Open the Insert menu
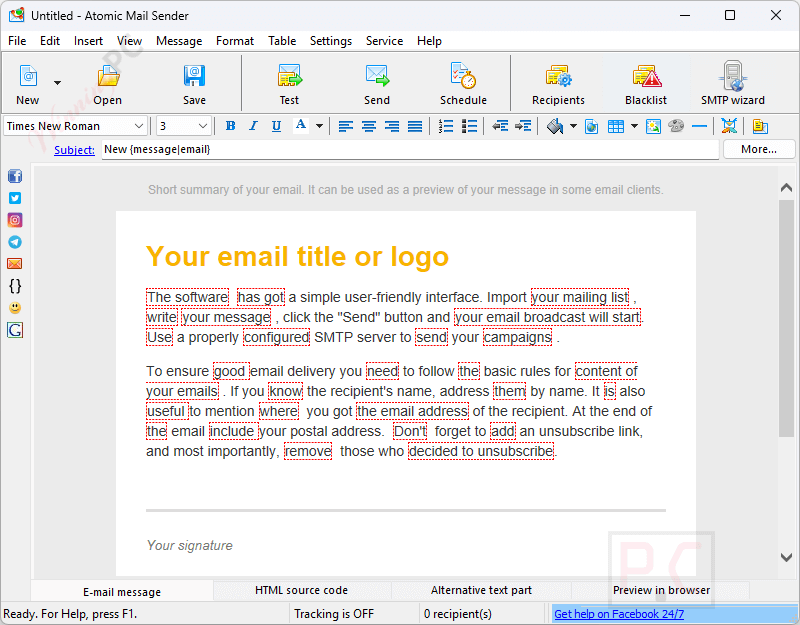Screen dimensions: 800x625 click(88, 41)
